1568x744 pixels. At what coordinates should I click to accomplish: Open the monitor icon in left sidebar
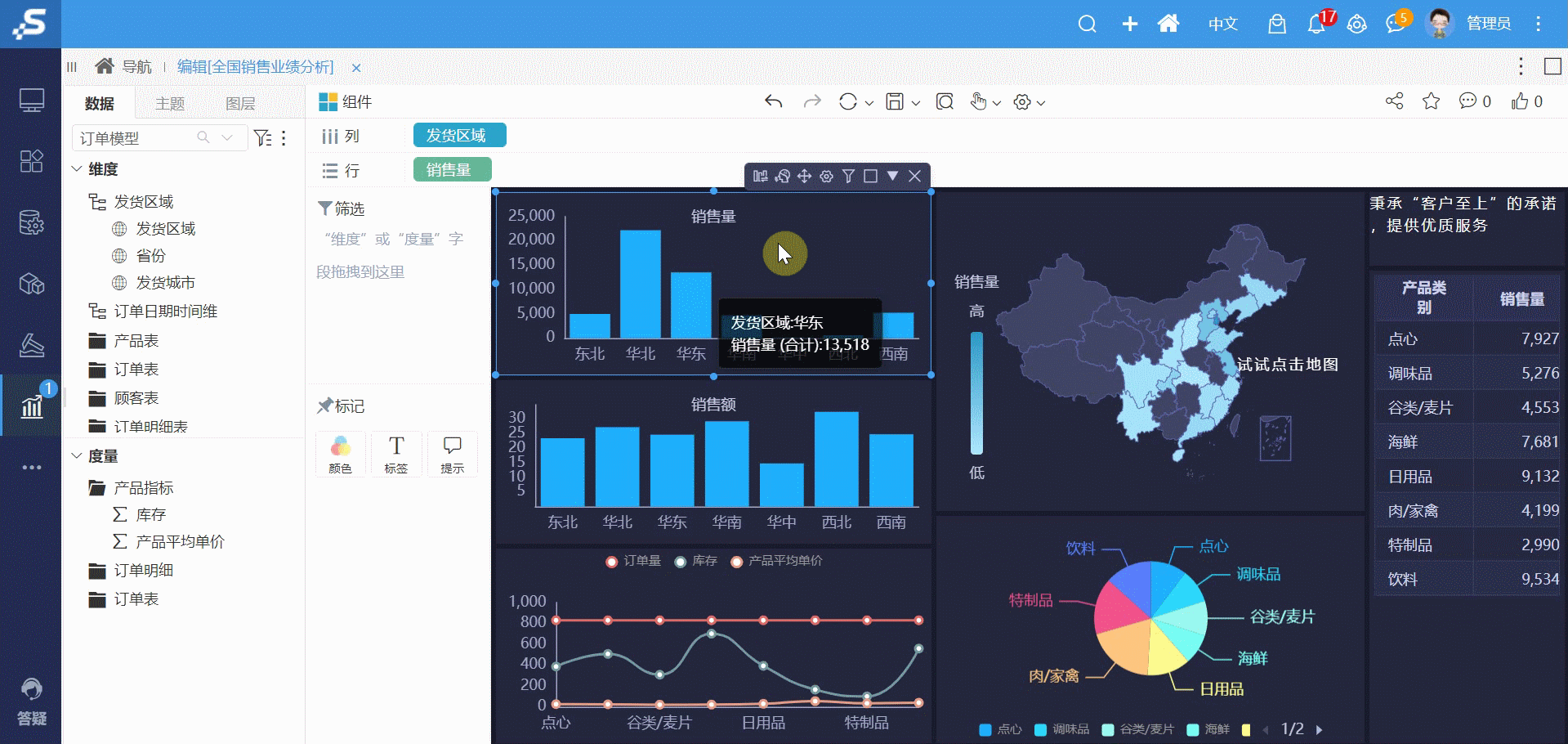[32, 101]
